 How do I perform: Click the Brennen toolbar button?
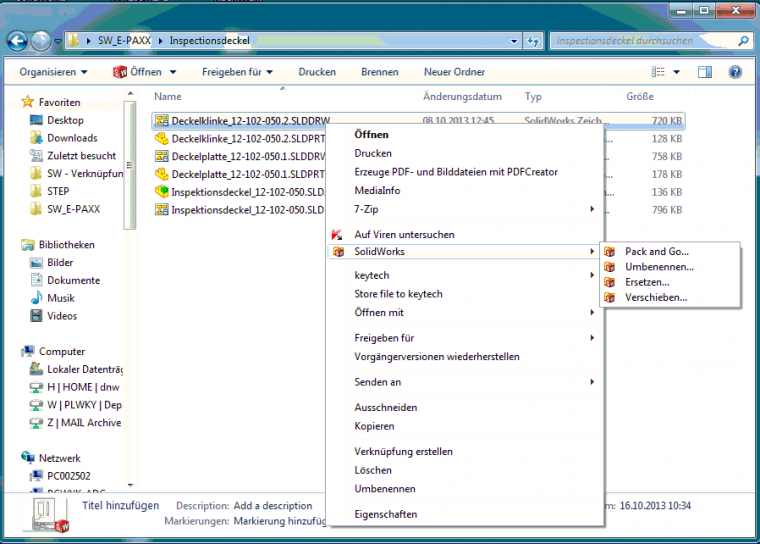tap(380, 72)
